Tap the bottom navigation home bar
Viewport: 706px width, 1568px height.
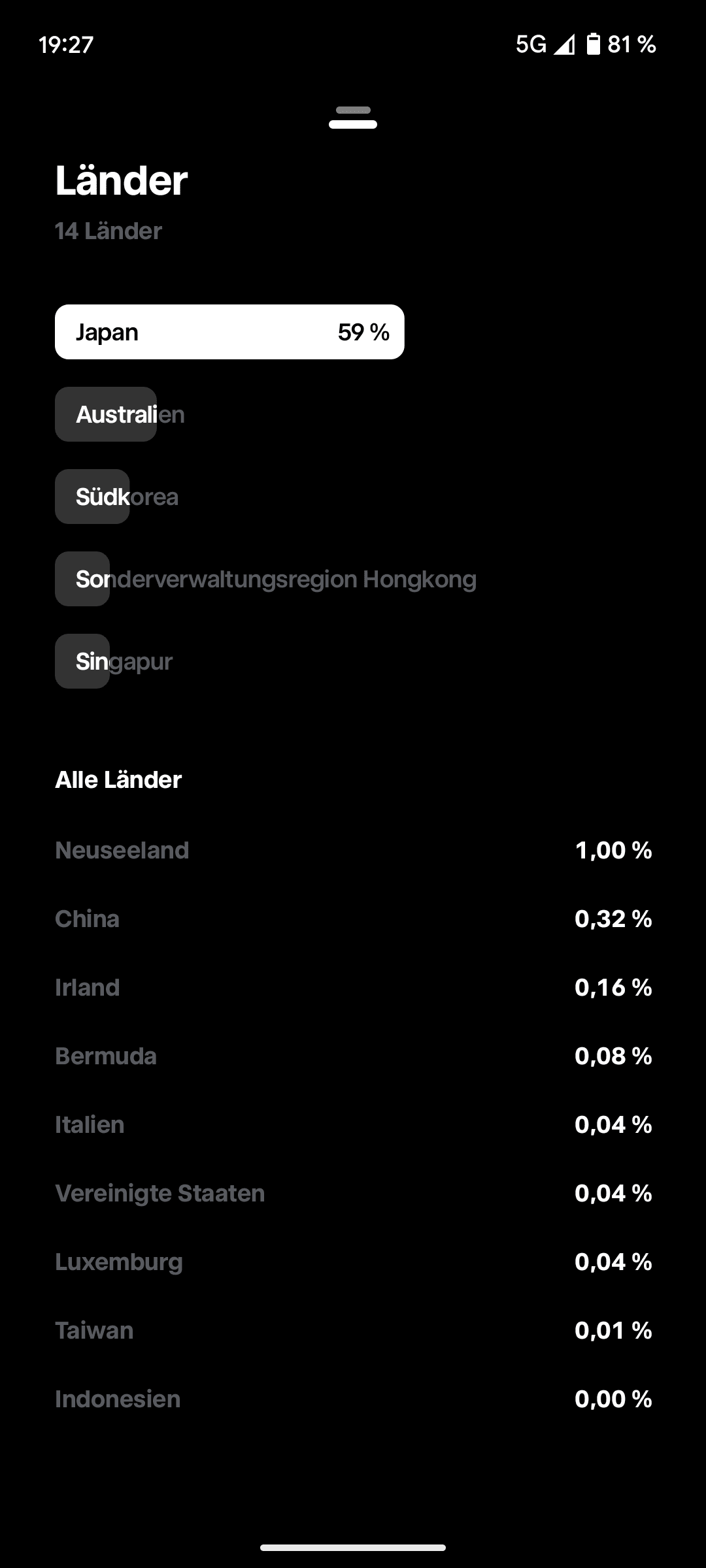click(353, 1548)
